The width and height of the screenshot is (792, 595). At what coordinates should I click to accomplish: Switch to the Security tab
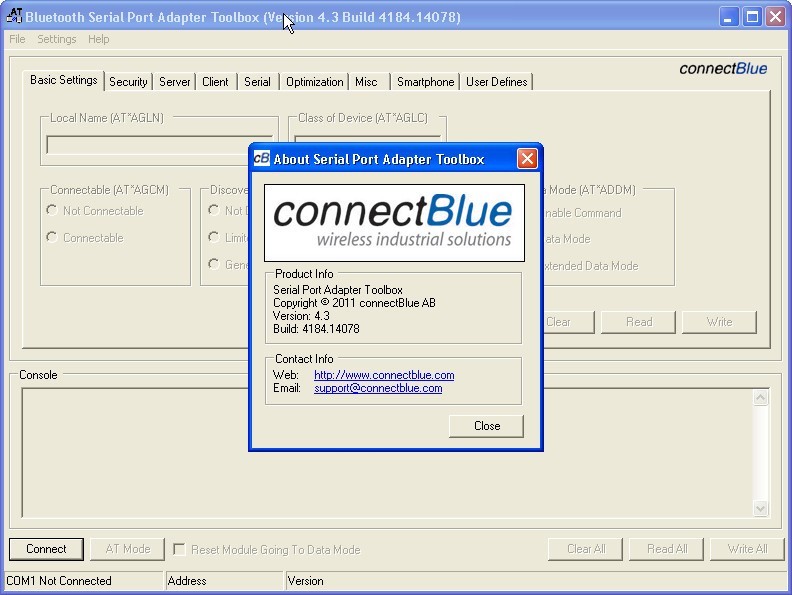click(128, 82)
